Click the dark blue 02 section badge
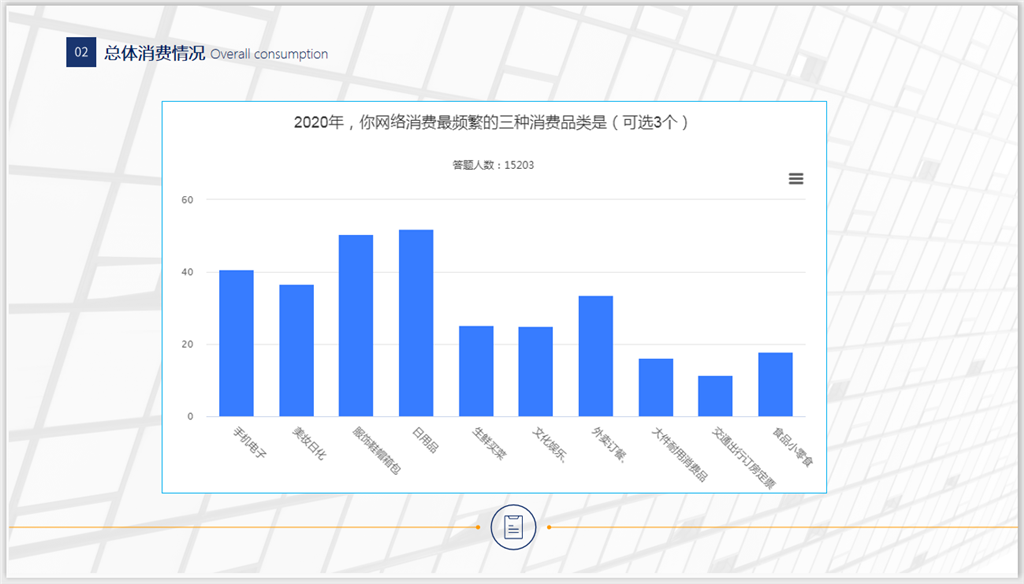This screenshot has width=1024, height=584. tap(80, 53)
